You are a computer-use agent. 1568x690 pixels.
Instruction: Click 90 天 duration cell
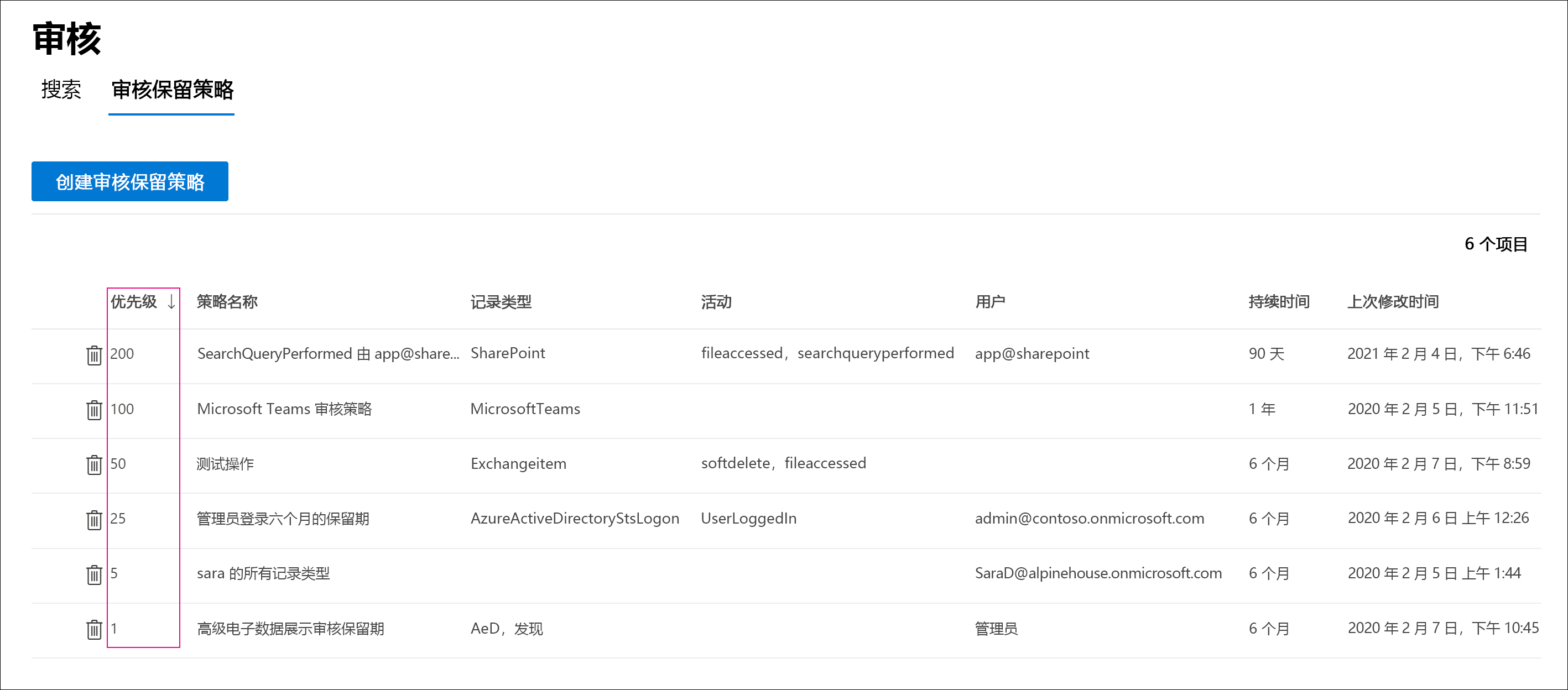[1267, 353]
